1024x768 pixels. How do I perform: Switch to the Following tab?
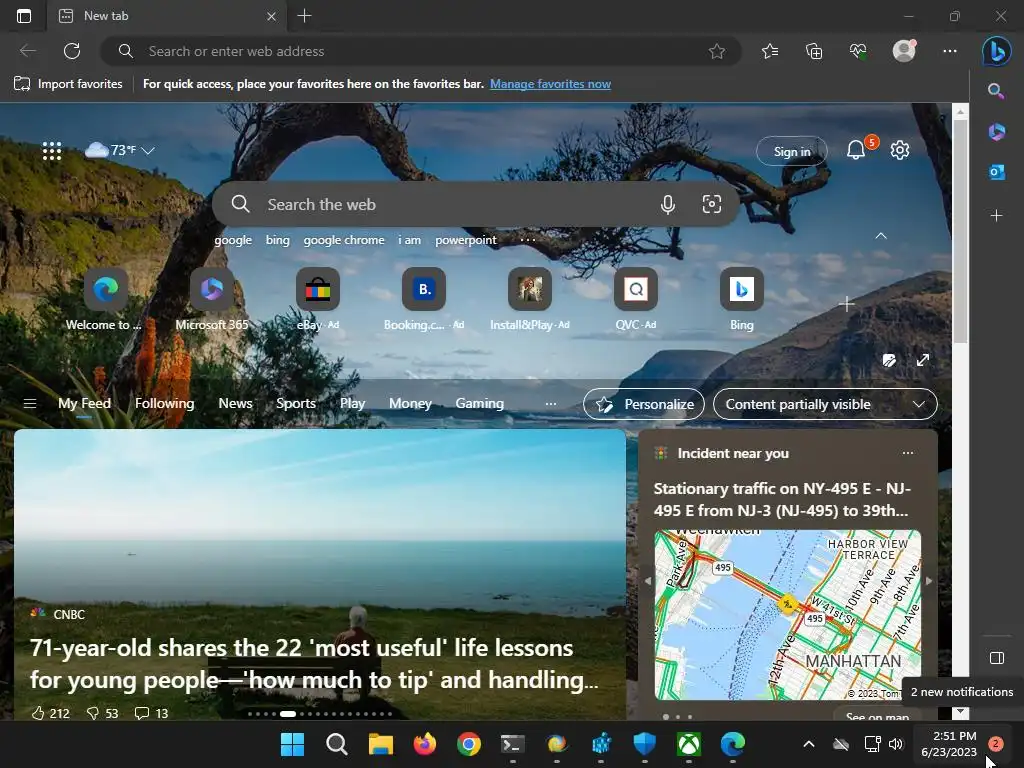(x=165, y=404)
